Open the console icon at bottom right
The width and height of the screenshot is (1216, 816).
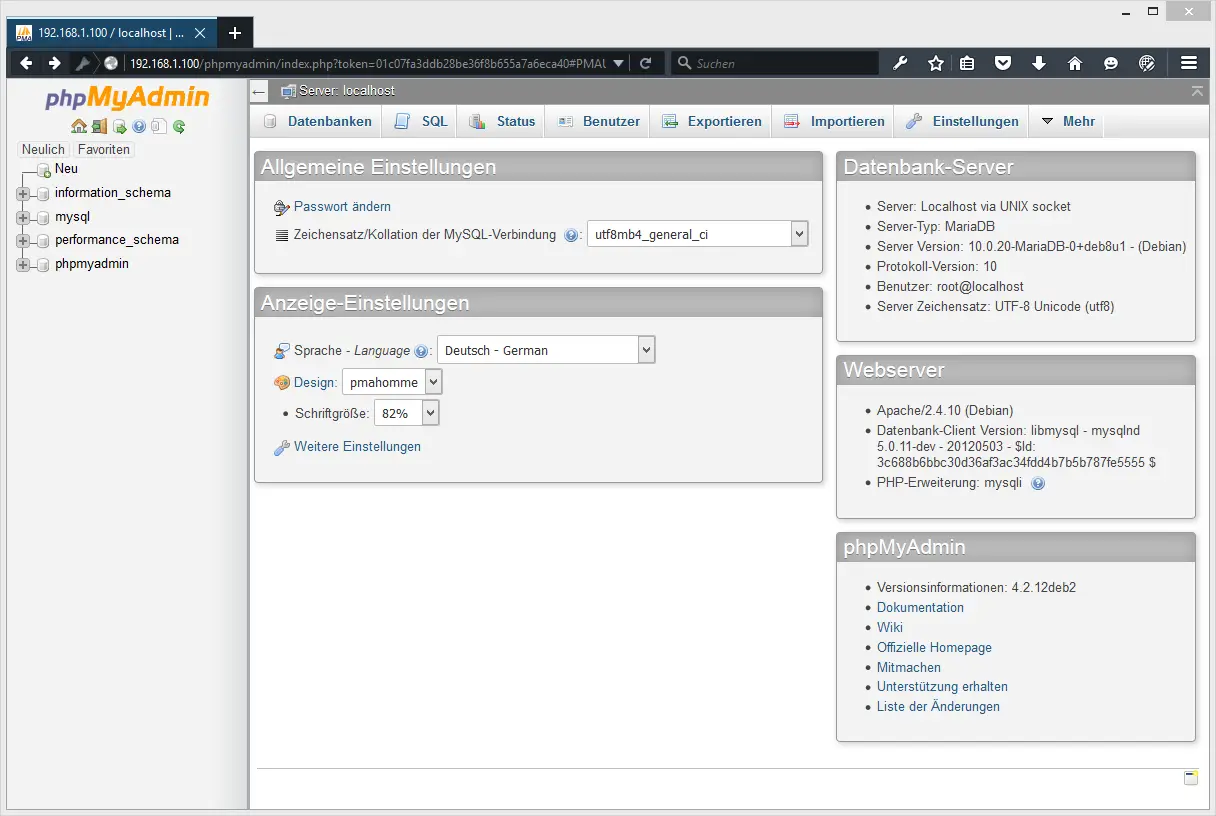[x=1191, y=777]
